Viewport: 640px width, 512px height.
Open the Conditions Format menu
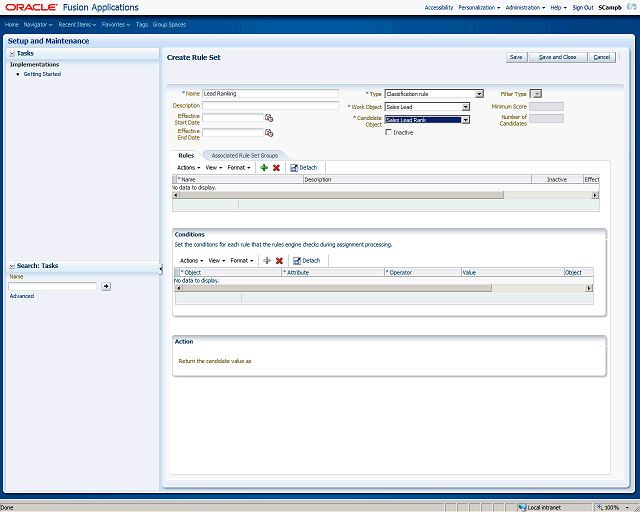click(242, 261)
